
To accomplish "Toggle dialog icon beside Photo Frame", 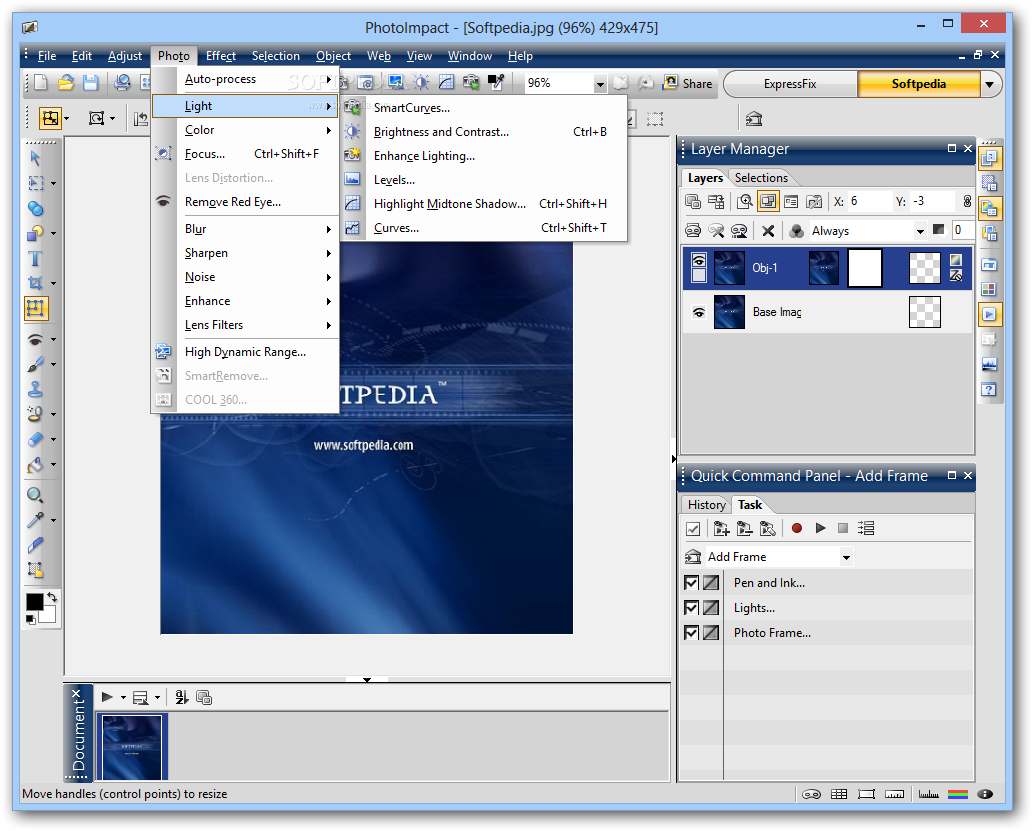I will pyautogui.click(x=711, y=633).
